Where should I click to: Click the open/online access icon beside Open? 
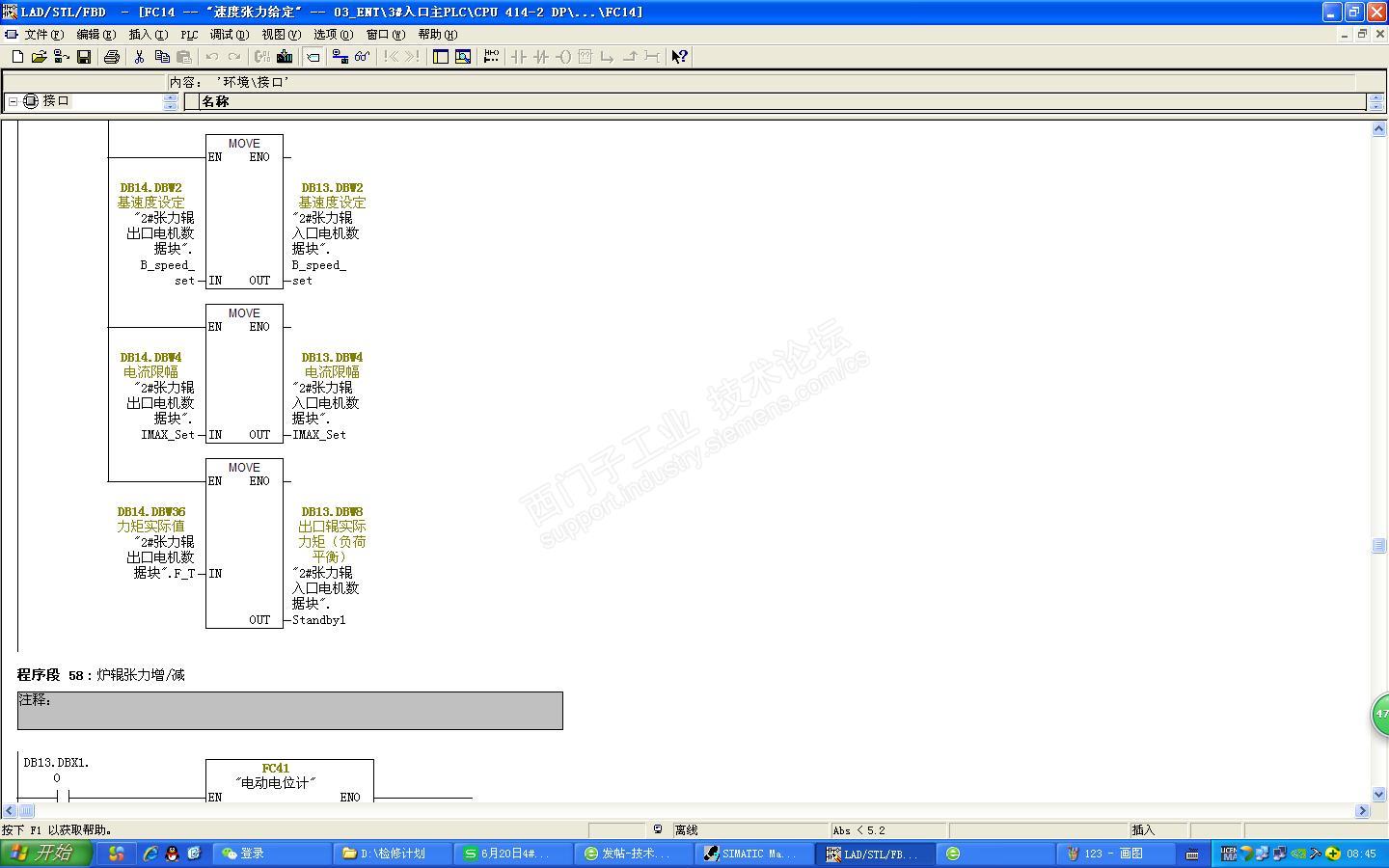tap(61, 57)
